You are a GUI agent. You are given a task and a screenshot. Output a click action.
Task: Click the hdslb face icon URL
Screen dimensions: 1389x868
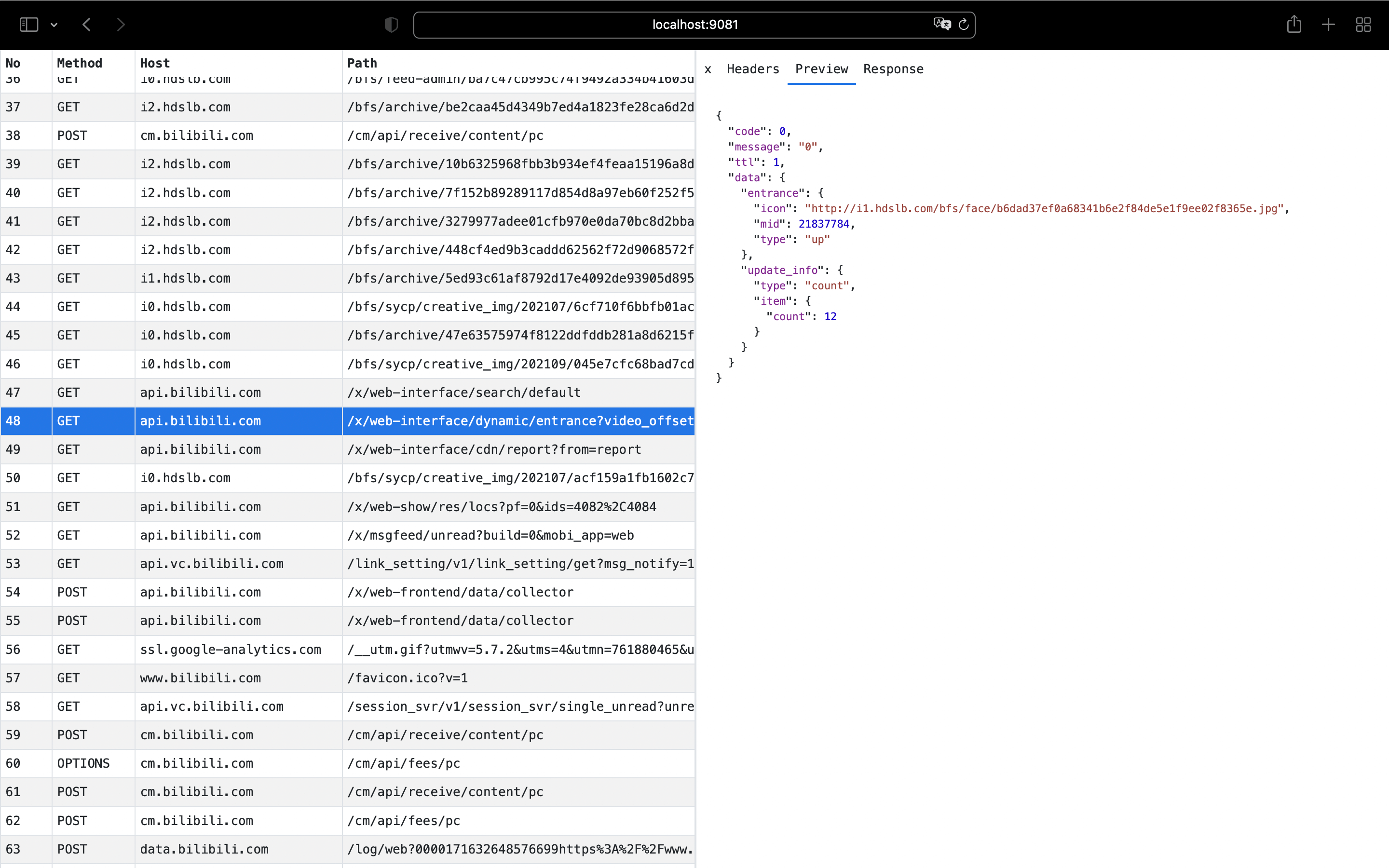(1044, 208)
